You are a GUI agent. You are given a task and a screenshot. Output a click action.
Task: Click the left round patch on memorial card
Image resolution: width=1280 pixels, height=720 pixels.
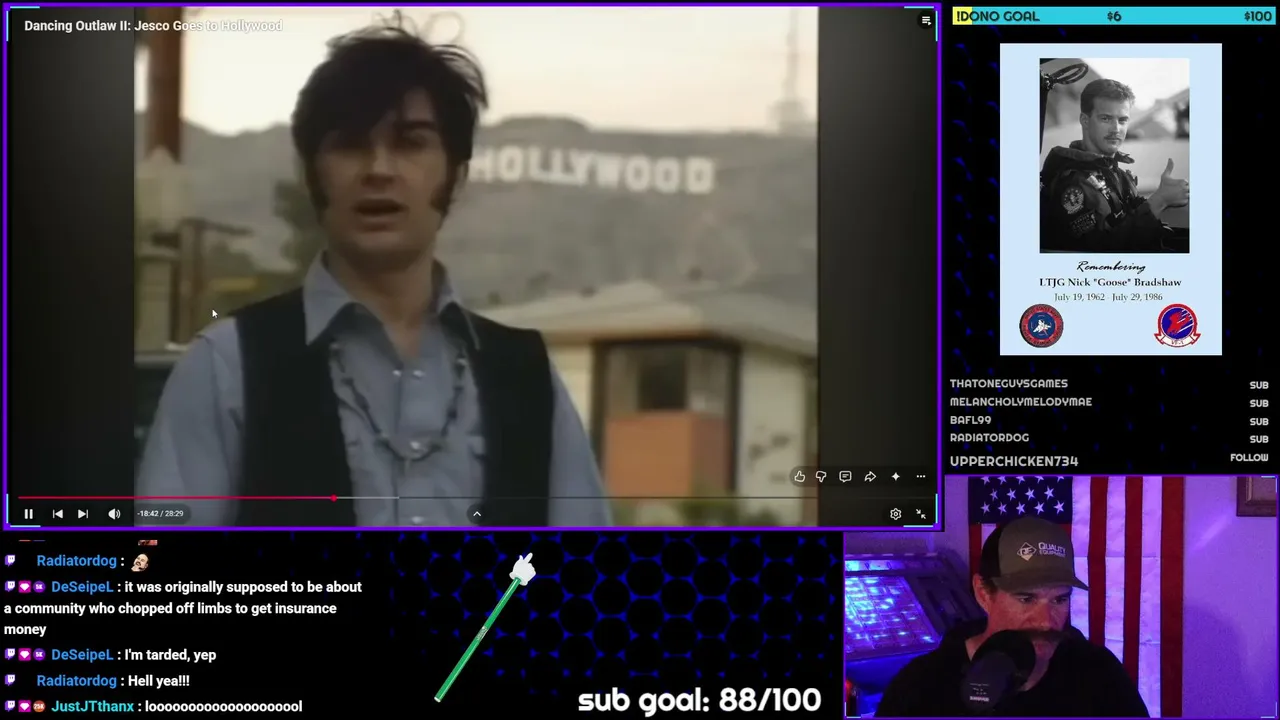1041,326
